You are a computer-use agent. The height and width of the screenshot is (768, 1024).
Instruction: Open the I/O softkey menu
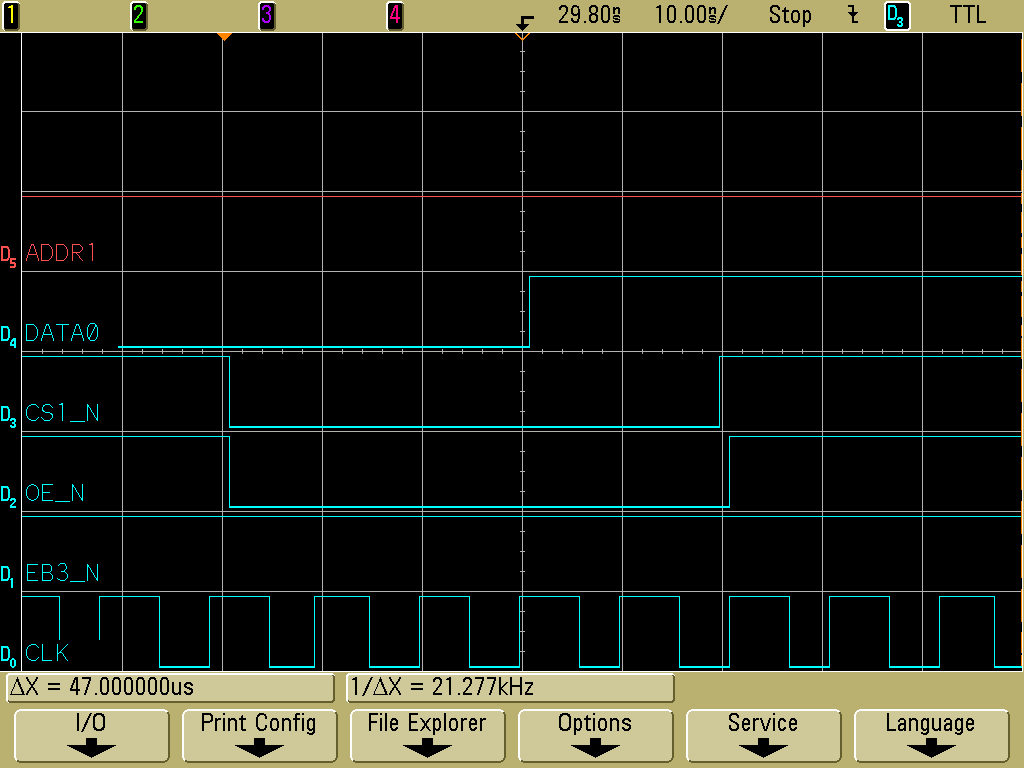[91, 735]
